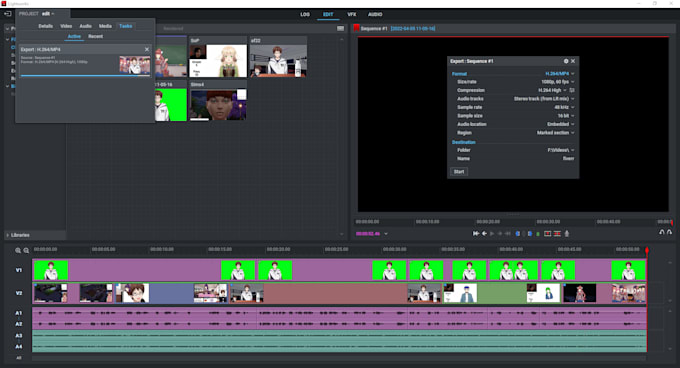Open the Audio location Embedded dropdown
680x368 pixels.
point(561,124)
